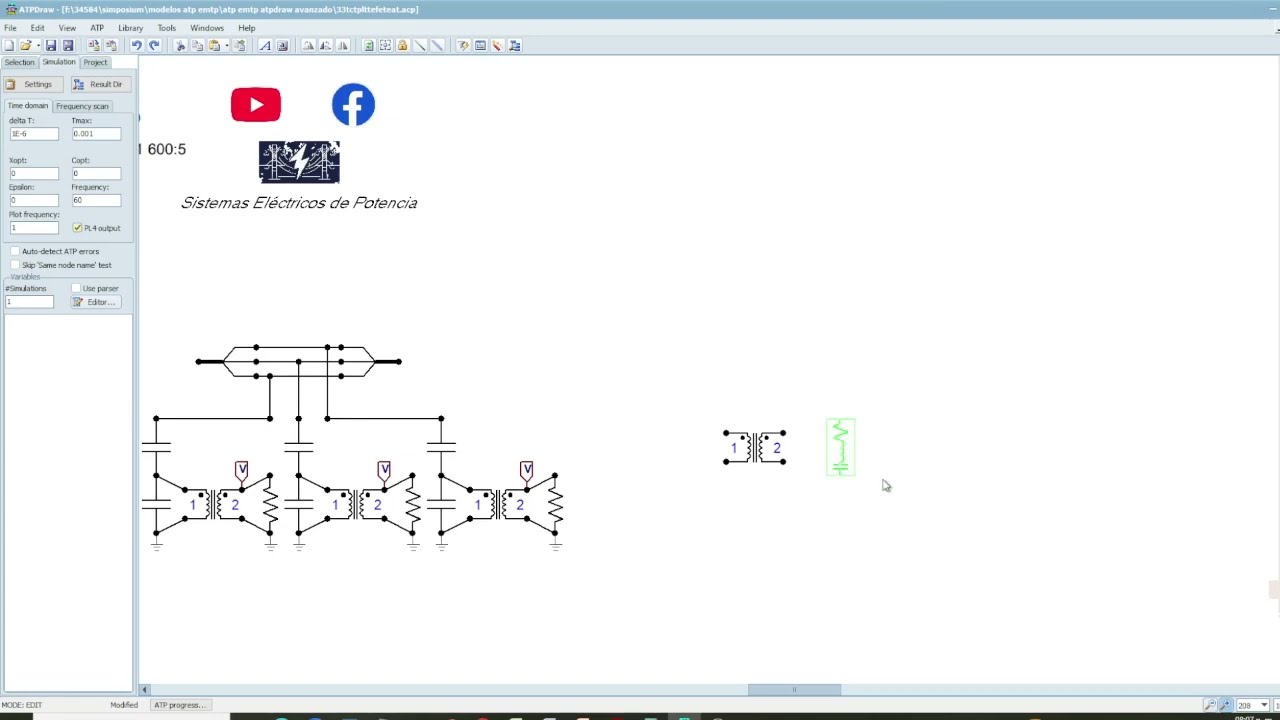Open an existing project file

coord(26,45)
